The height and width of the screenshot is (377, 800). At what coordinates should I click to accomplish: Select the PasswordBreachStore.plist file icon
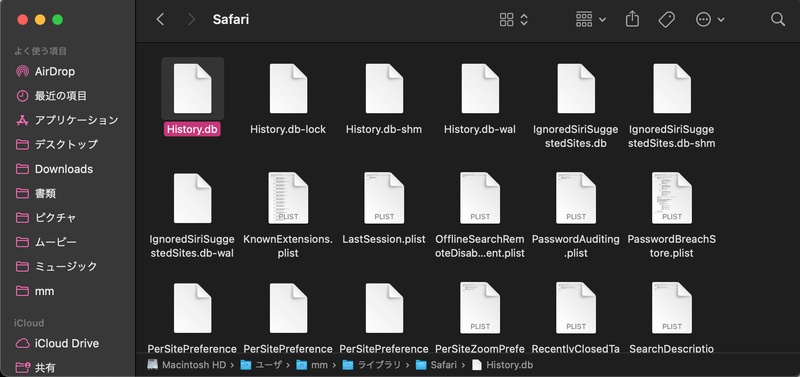[x=672, y=198]
